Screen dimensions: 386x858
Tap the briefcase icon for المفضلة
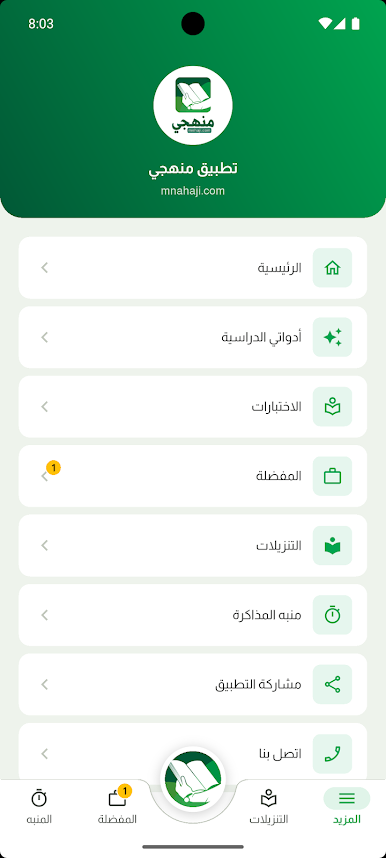(x=332, y=476)
